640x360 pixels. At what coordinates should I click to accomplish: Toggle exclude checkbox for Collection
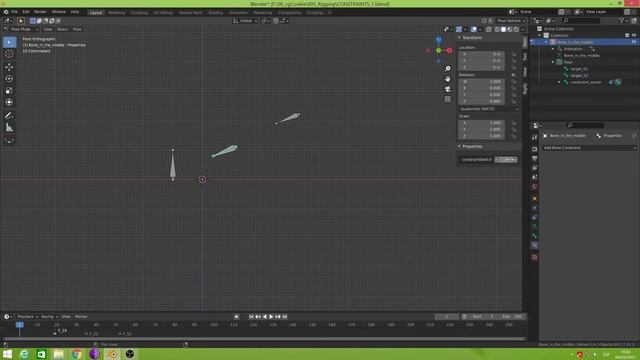[x=627, y=36]
